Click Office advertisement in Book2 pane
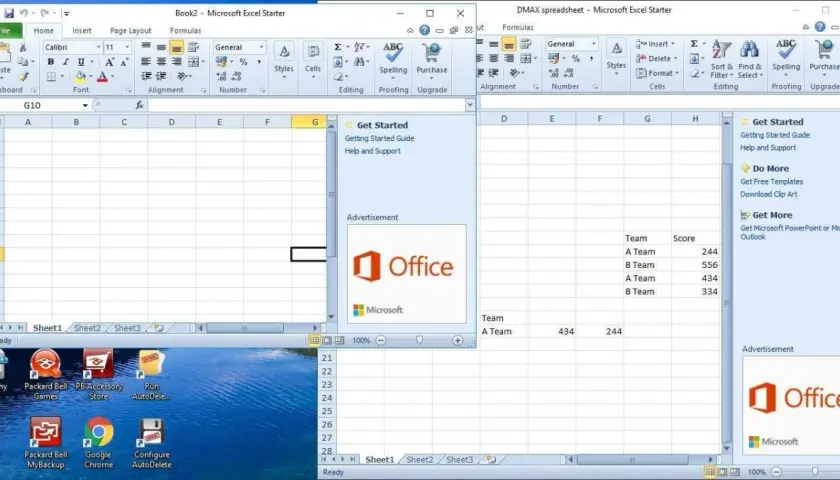840x480 pixels. [407, 274]
